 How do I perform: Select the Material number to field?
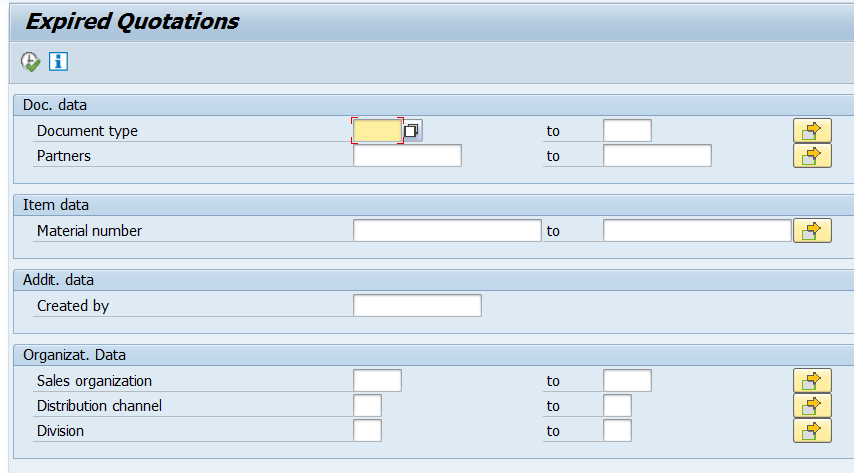697,231
